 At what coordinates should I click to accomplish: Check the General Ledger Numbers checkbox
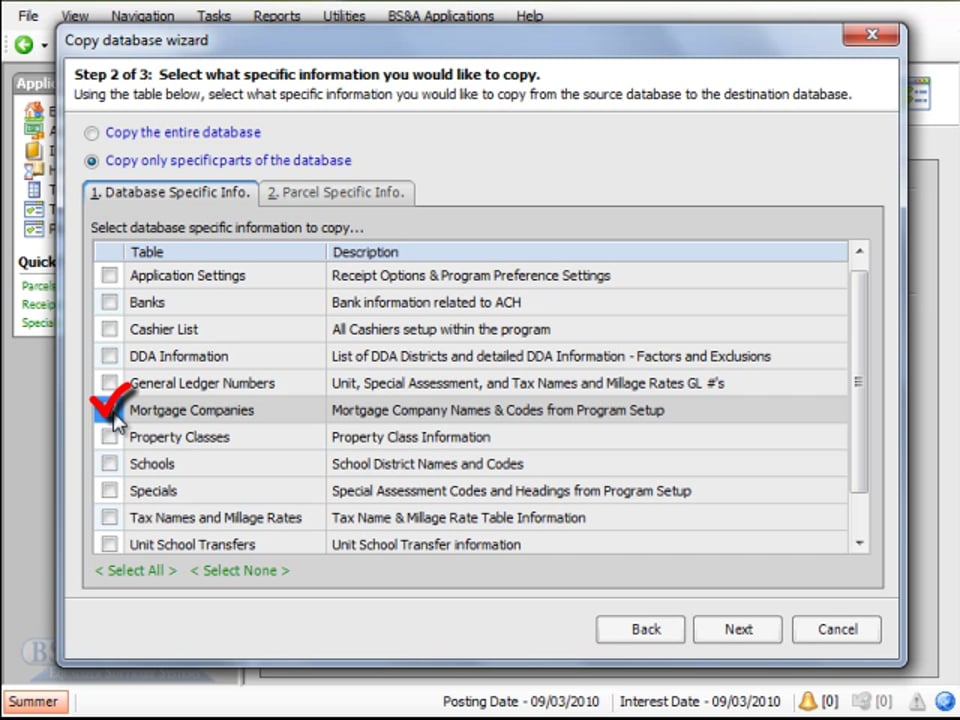click(110, 382)
